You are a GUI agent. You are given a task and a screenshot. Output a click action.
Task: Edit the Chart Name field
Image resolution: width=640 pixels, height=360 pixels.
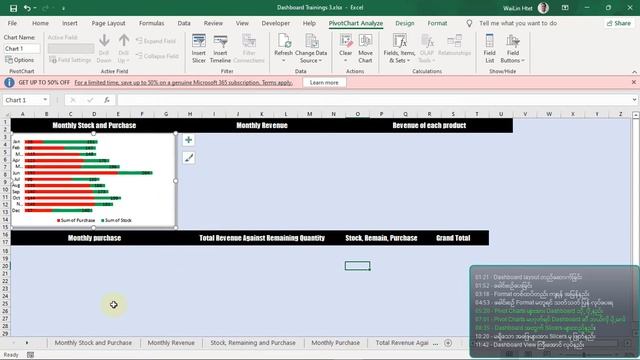(x=22, y=49)
